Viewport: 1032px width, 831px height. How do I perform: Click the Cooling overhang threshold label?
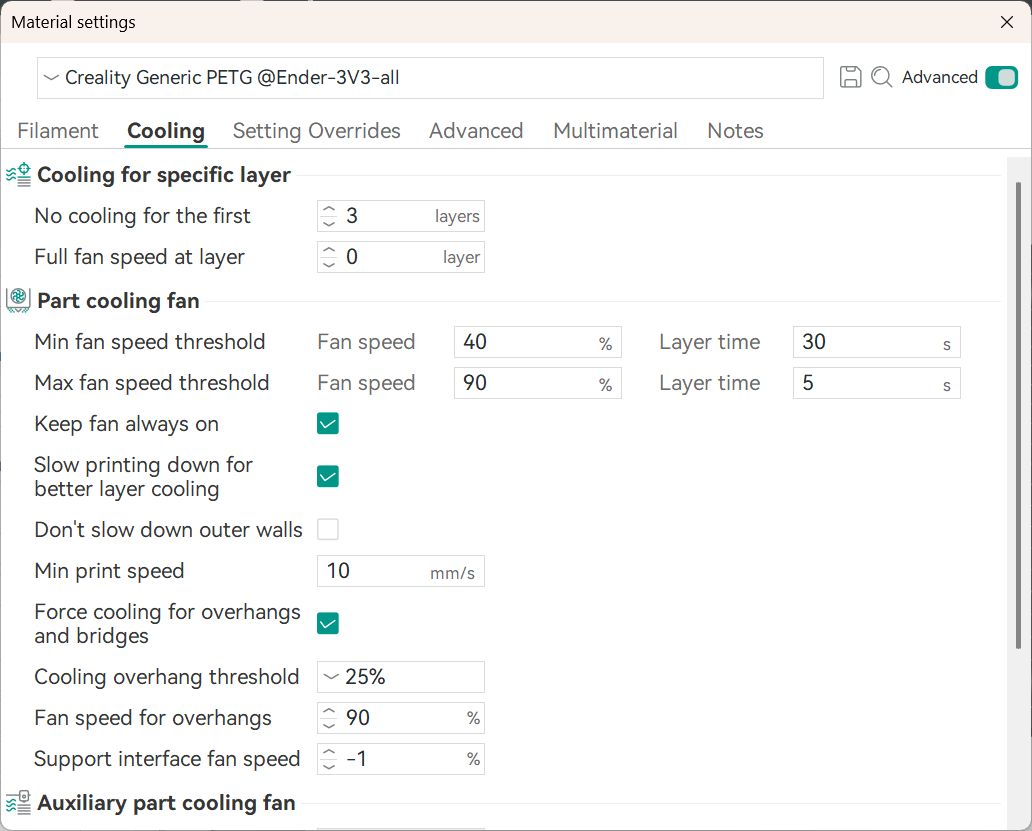167,677
